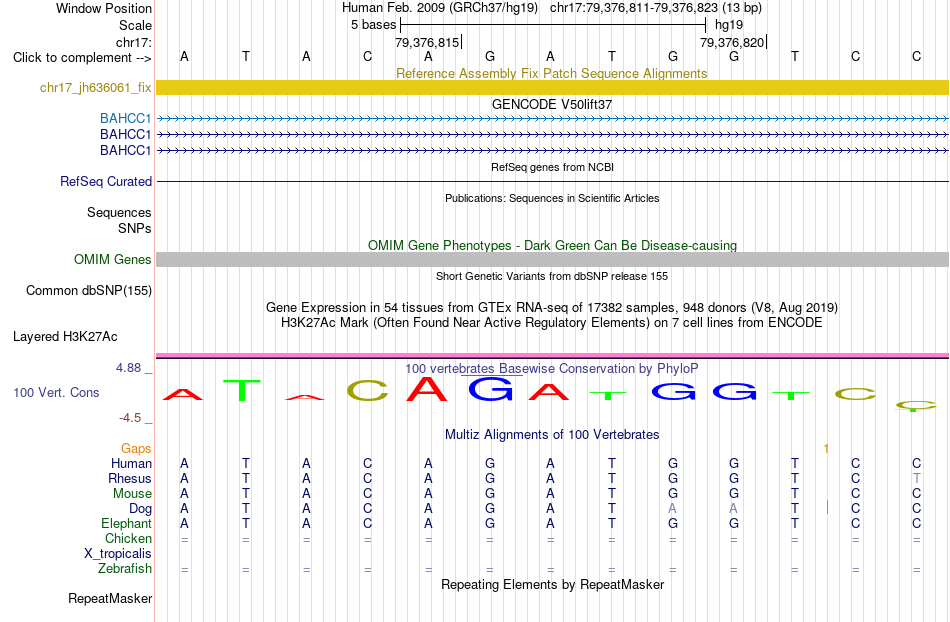Click the tallest red A in conservation logo
Viewport: 950px width, 622px height.
coord(427,389)
